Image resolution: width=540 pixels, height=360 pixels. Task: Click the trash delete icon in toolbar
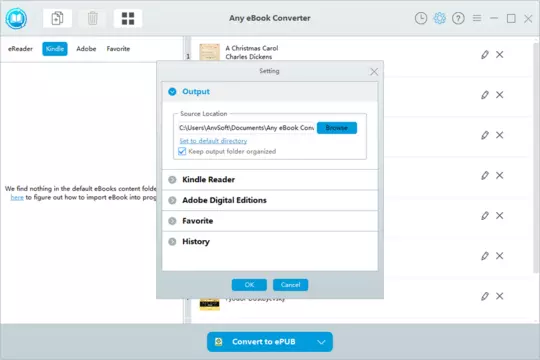93,18
